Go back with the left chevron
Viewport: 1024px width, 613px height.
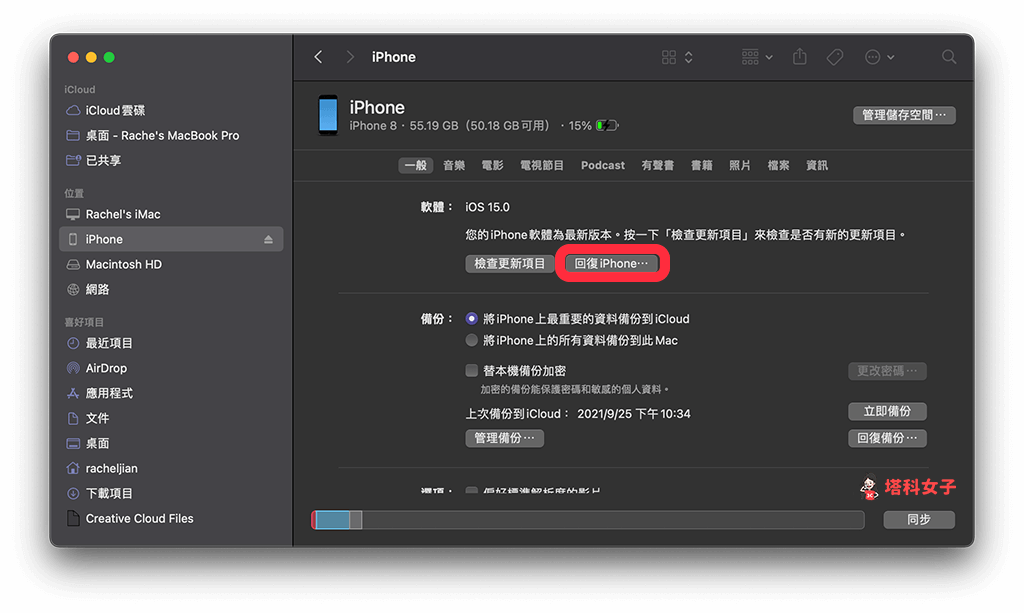319,57
